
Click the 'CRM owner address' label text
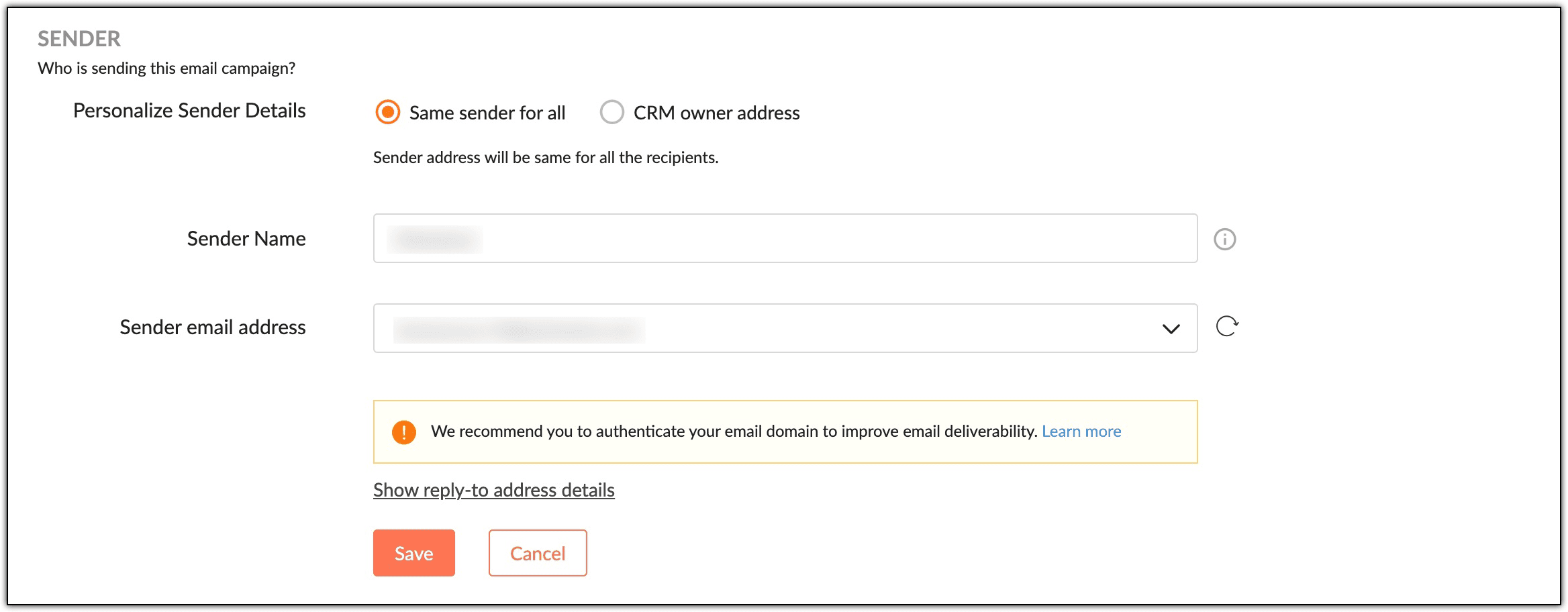[716, 113]
